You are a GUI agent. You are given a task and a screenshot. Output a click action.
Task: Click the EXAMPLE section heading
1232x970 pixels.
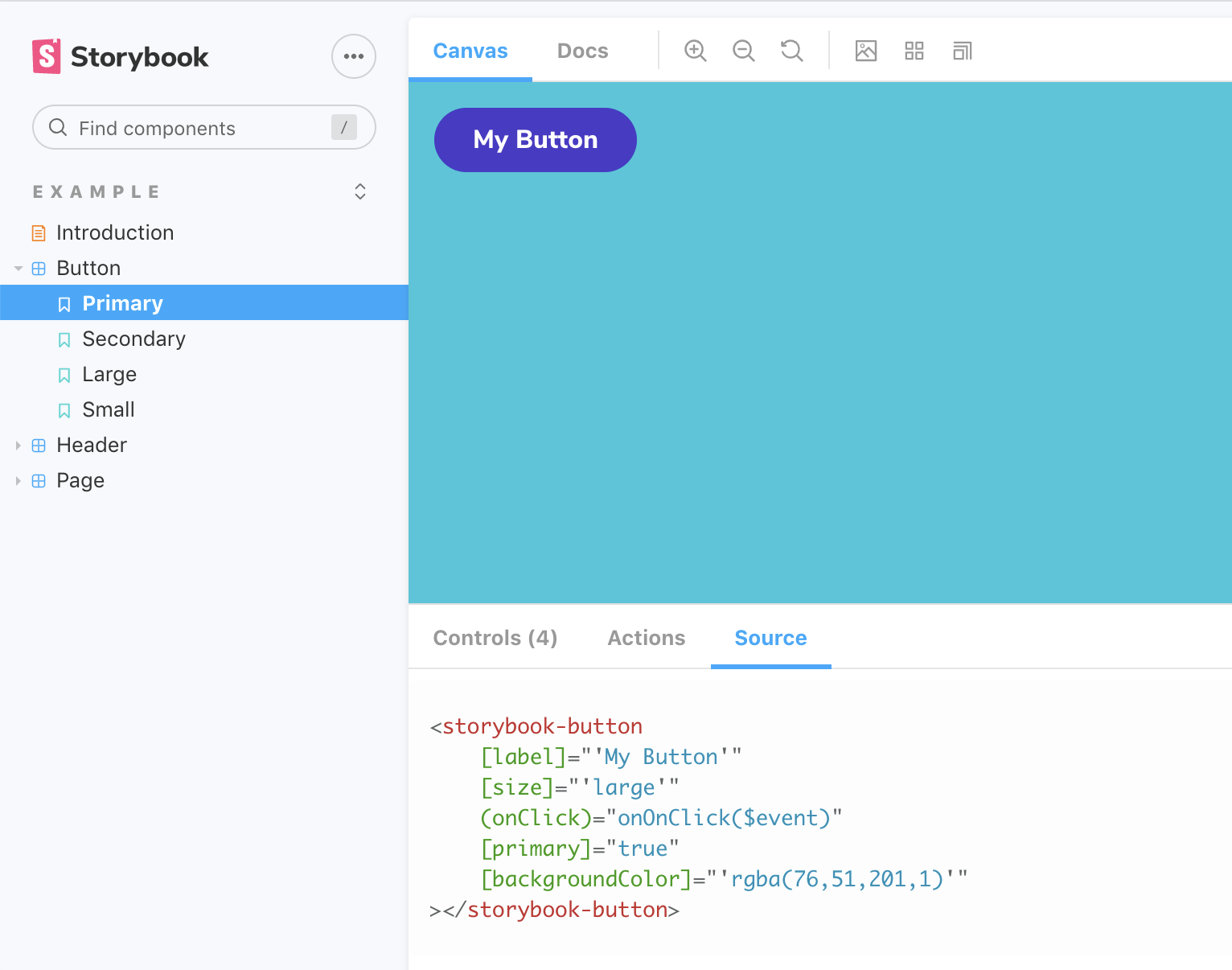(97, 191)
